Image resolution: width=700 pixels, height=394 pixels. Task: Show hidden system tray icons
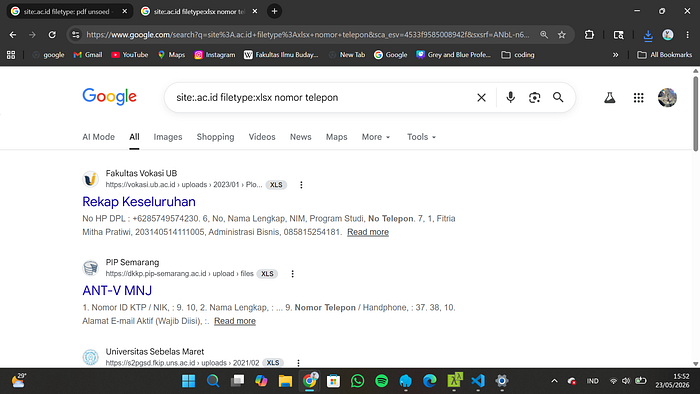[x=554, y=381]
